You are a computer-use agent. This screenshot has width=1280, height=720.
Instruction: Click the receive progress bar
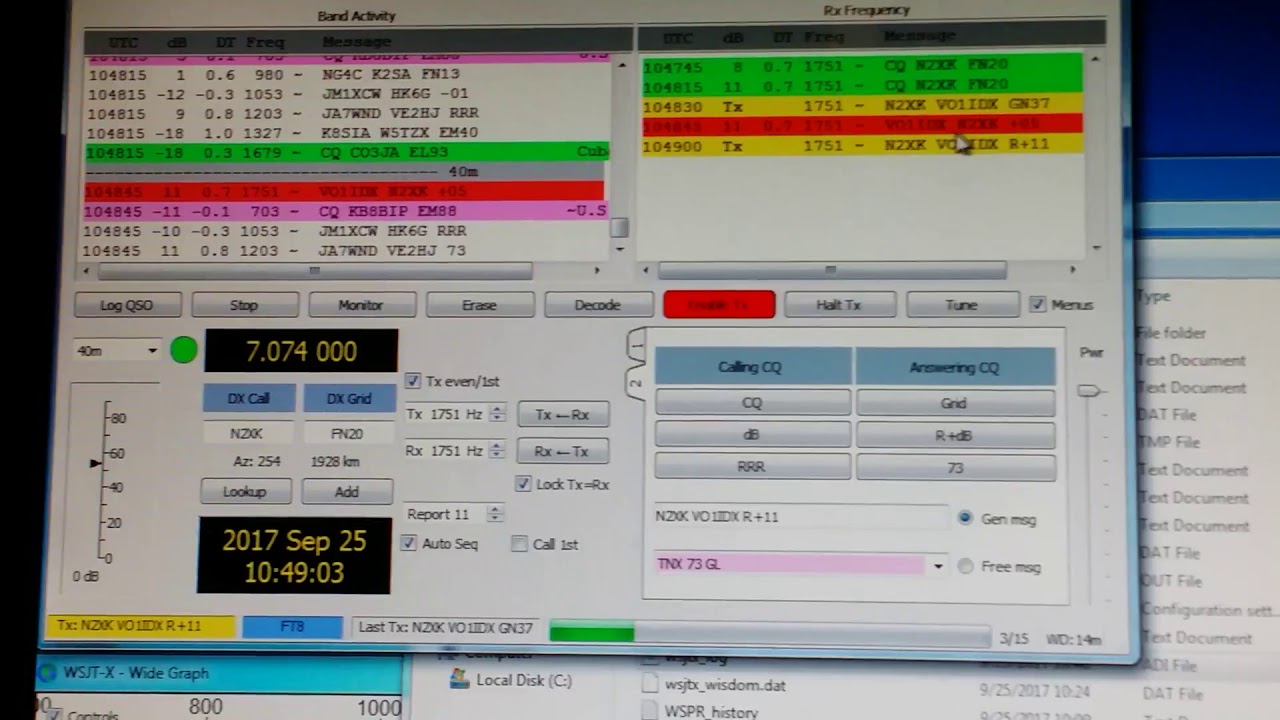770,633
